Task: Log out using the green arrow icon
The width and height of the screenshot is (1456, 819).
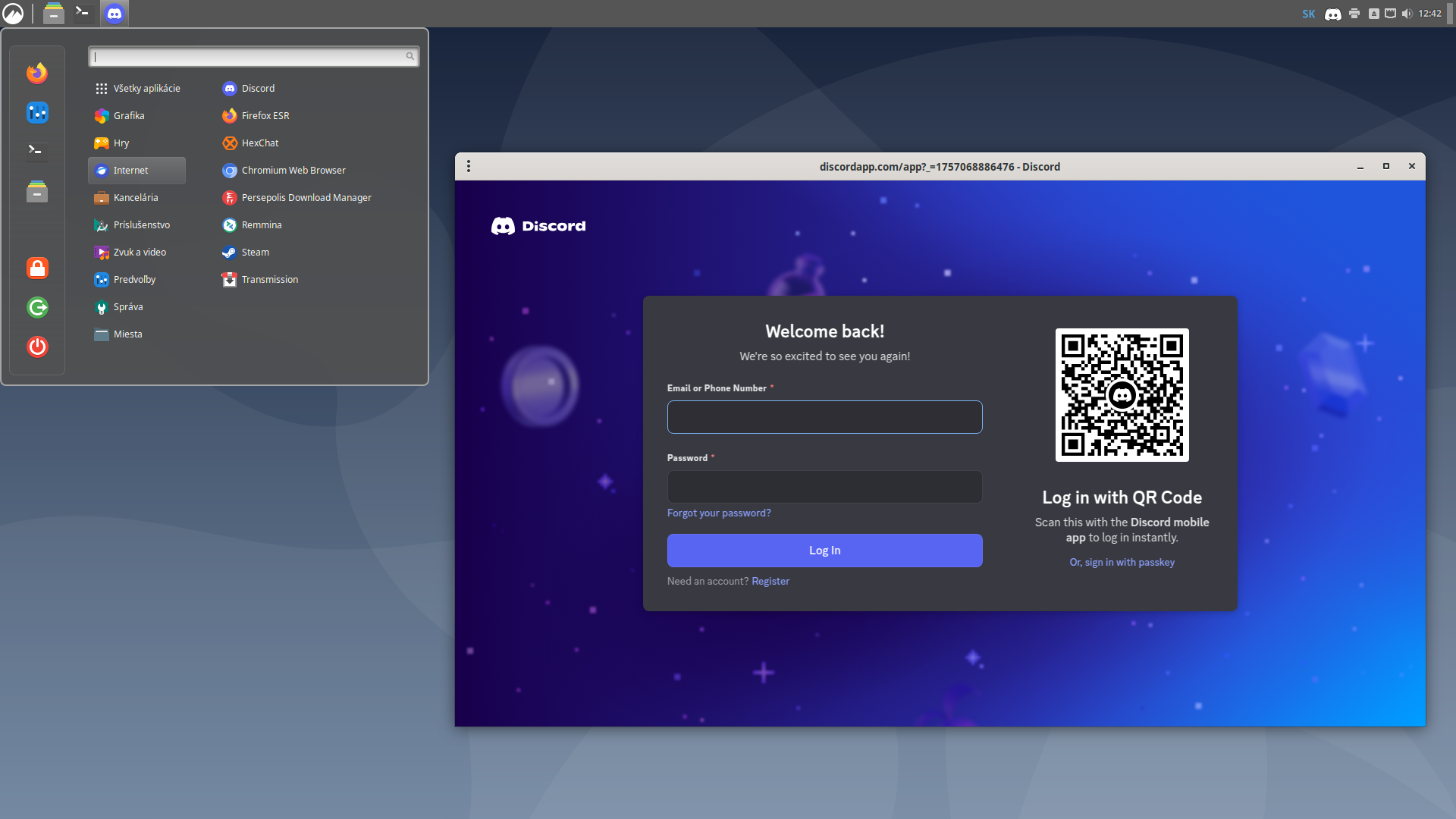Action: point(37,307)
